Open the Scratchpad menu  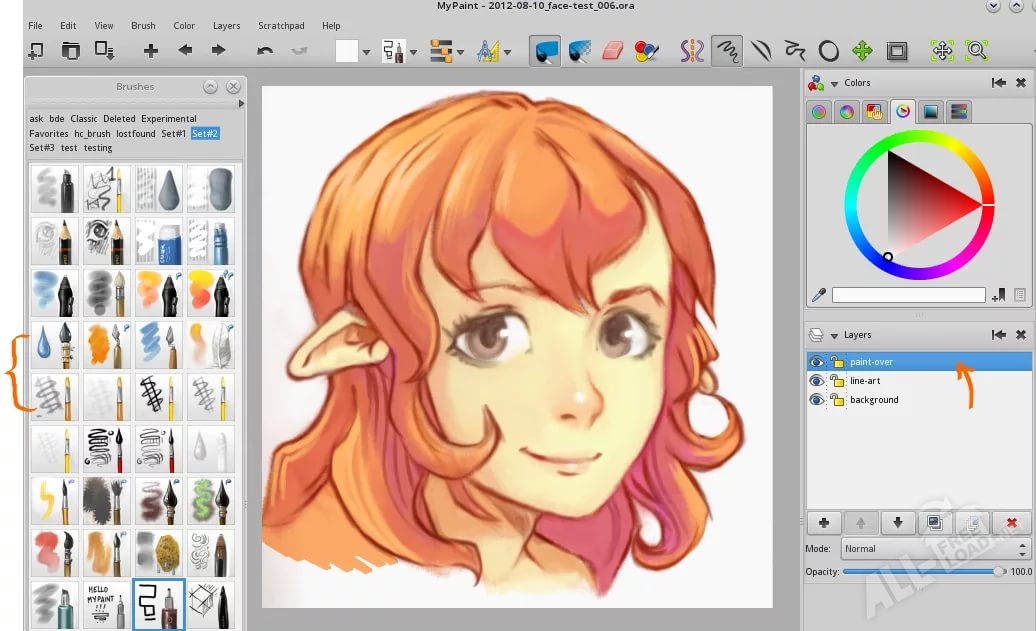[282, 26]
